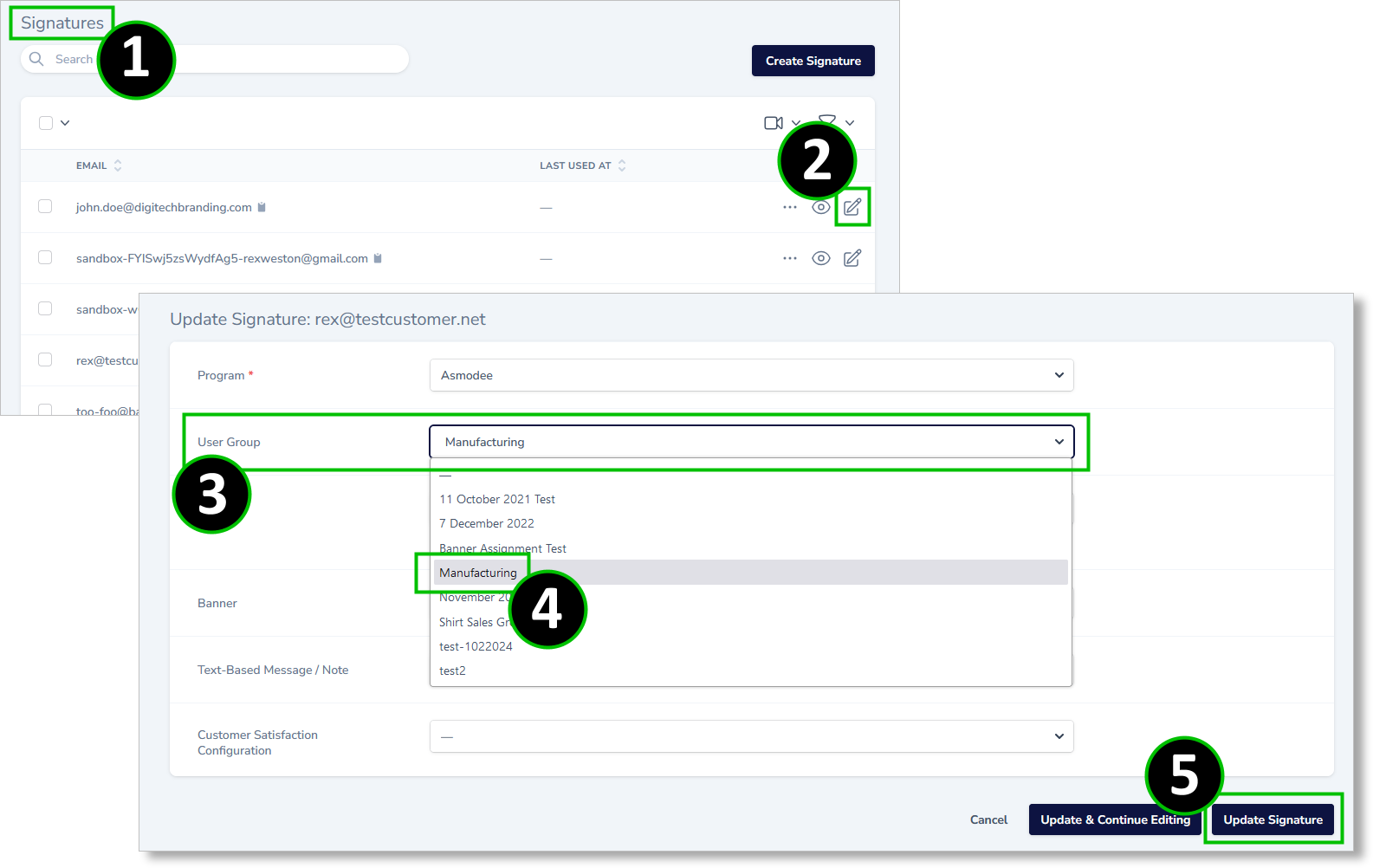1373x868 pixels.
Task: Select Manufacturing option in the list
Action: click(x=751, y=573)
